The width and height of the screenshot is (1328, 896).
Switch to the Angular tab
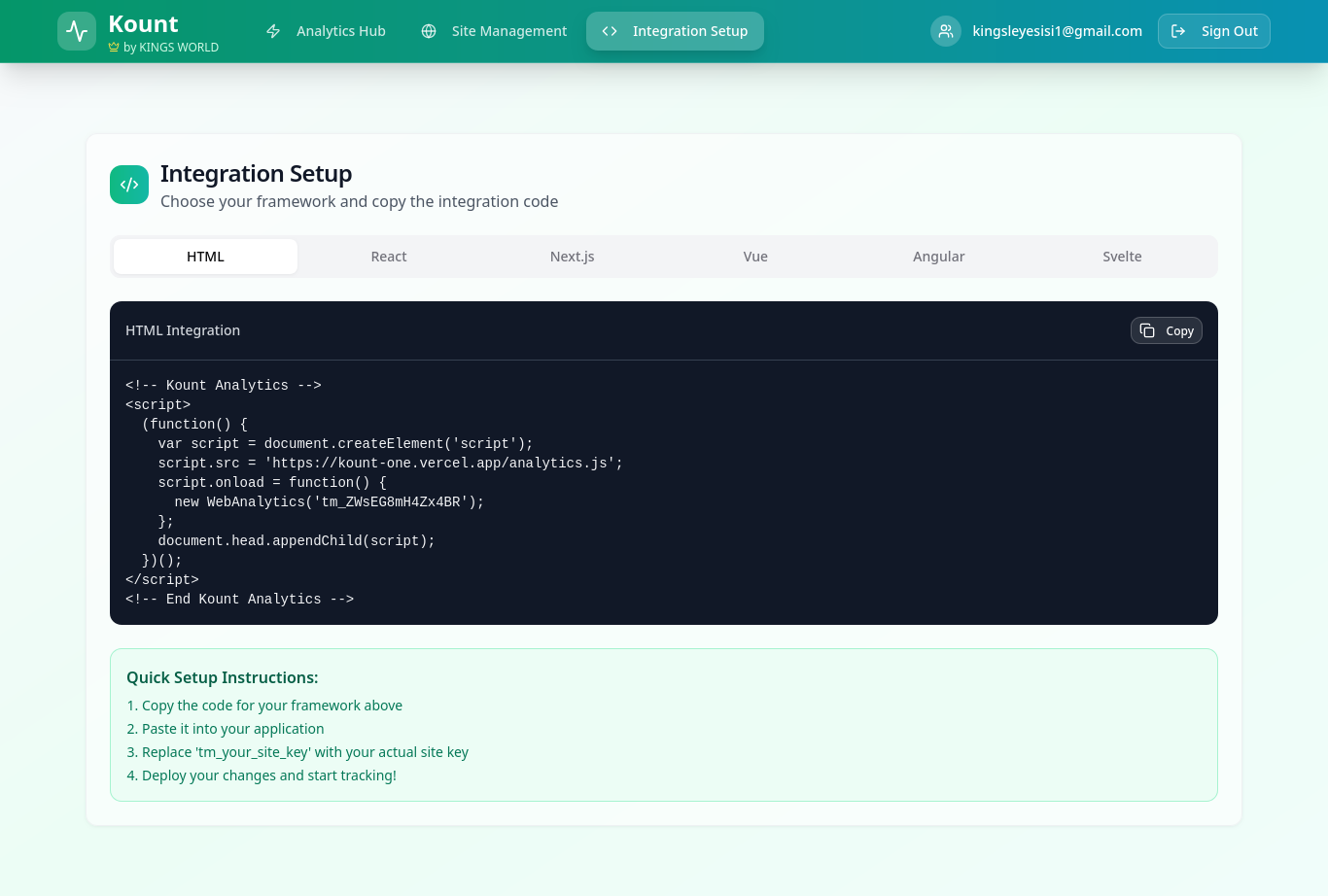tap(939, 257)
